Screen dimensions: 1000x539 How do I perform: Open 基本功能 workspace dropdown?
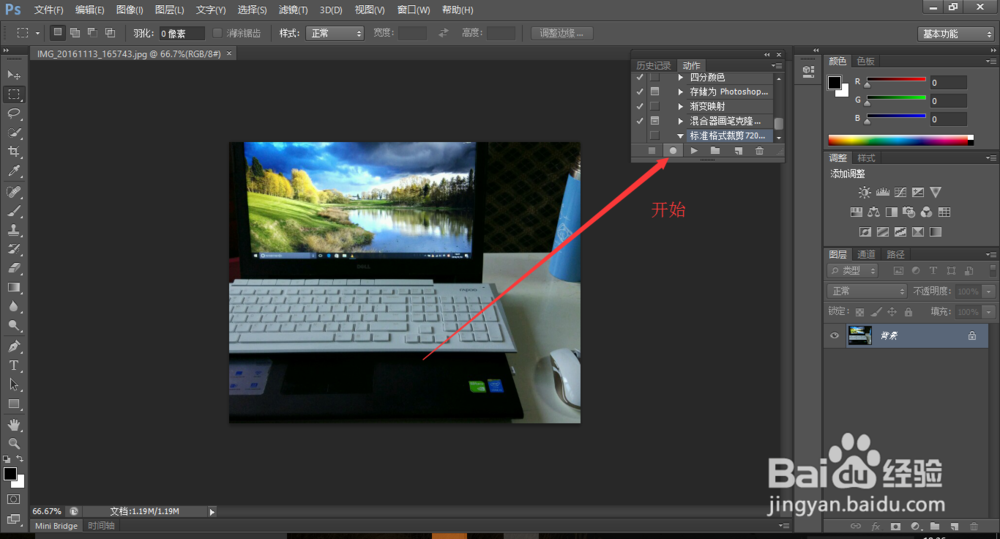955,34
